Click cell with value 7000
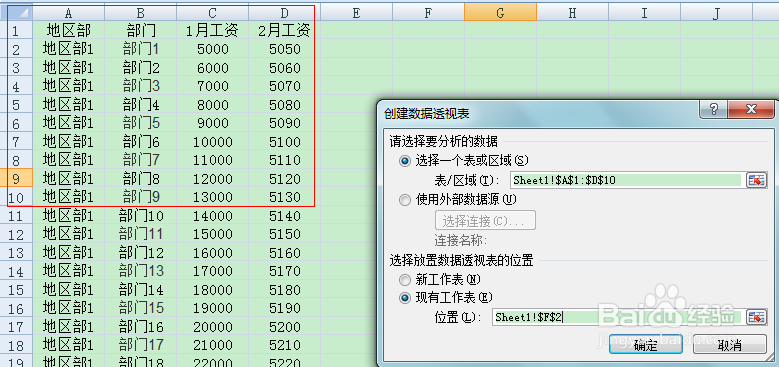Screen dimensions: 779x367 point(213,86)
